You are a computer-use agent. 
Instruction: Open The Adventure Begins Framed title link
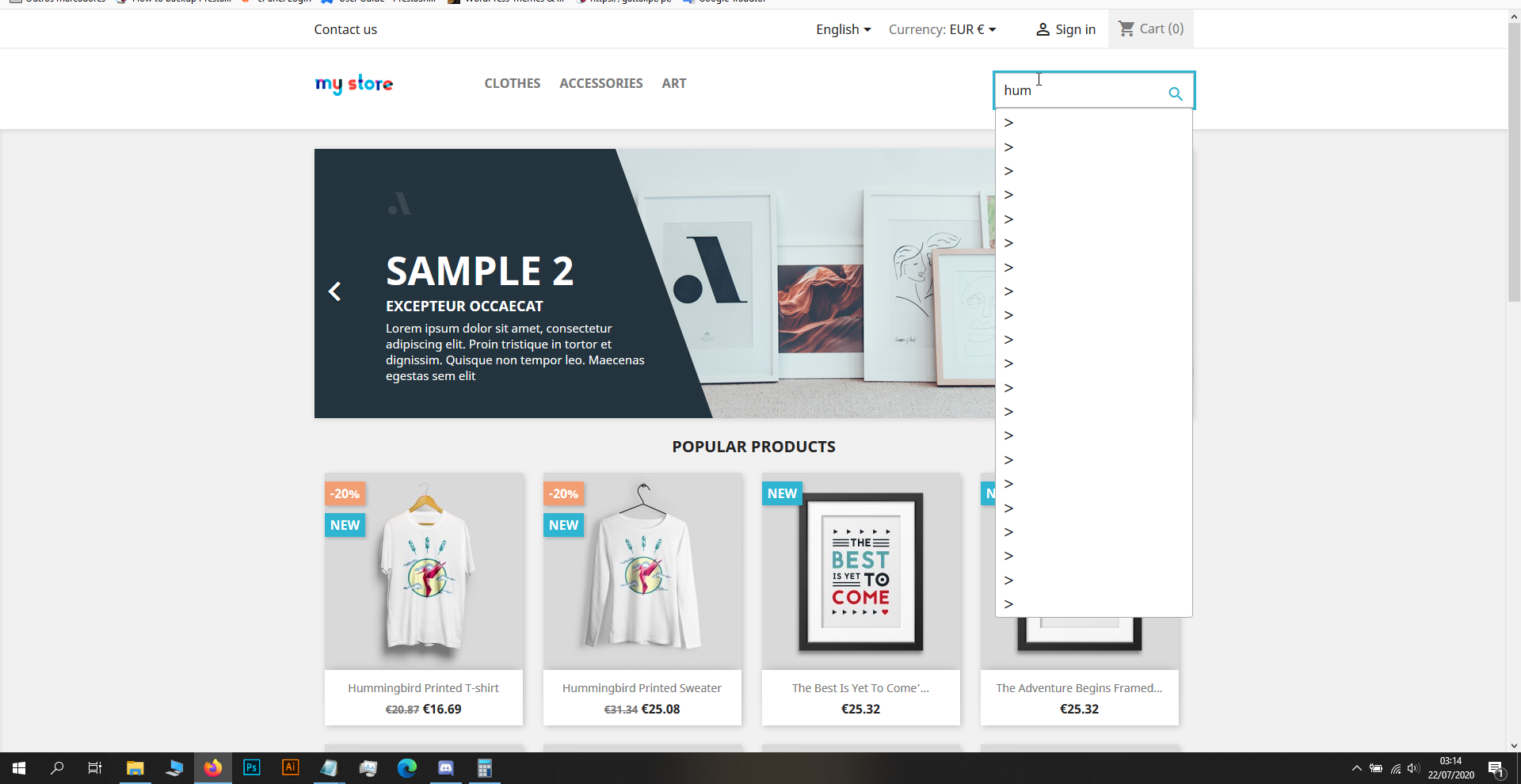(1080, 688)
